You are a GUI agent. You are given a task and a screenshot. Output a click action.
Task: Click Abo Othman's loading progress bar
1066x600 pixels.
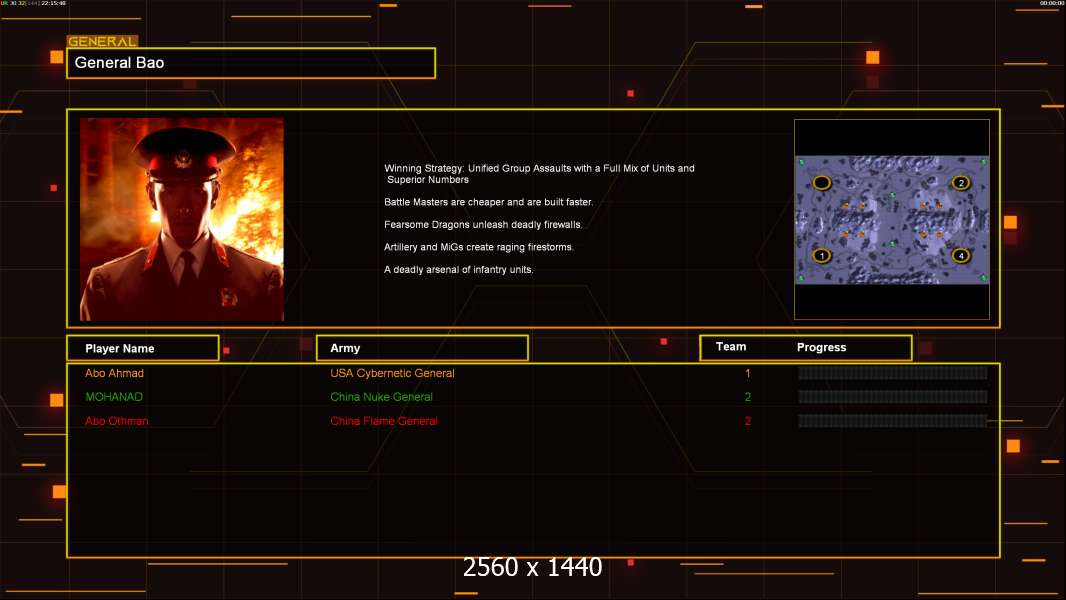point(893,421)
